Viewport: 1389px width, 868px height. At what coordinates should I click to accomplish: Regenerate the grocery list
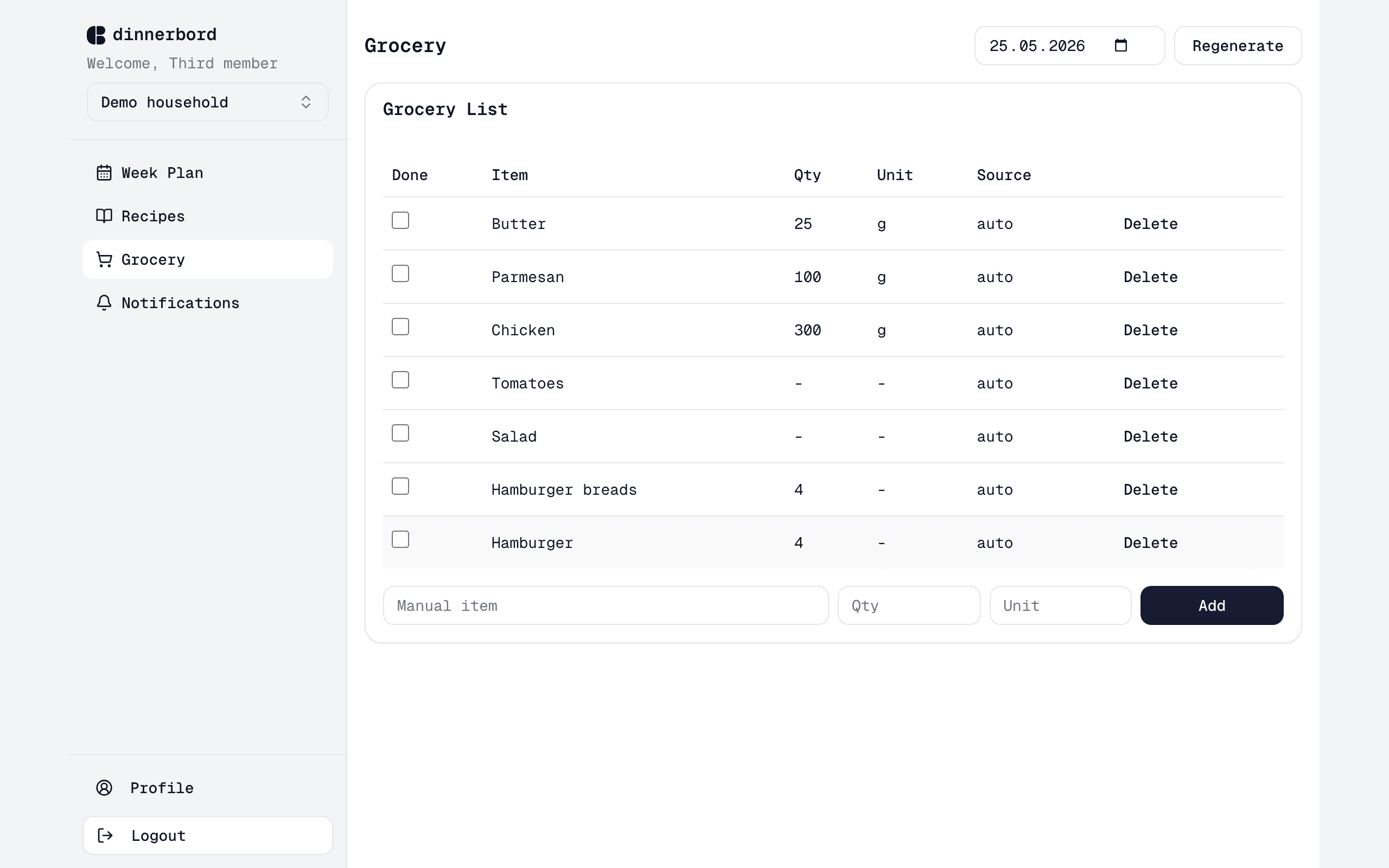pos(1238,46)
